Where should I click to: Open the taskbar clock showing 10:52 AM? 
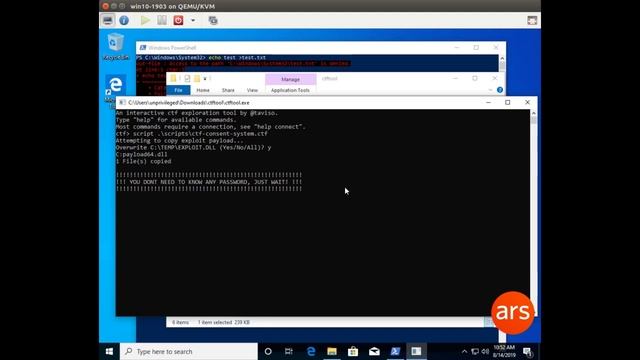click(x=504, y=351)
